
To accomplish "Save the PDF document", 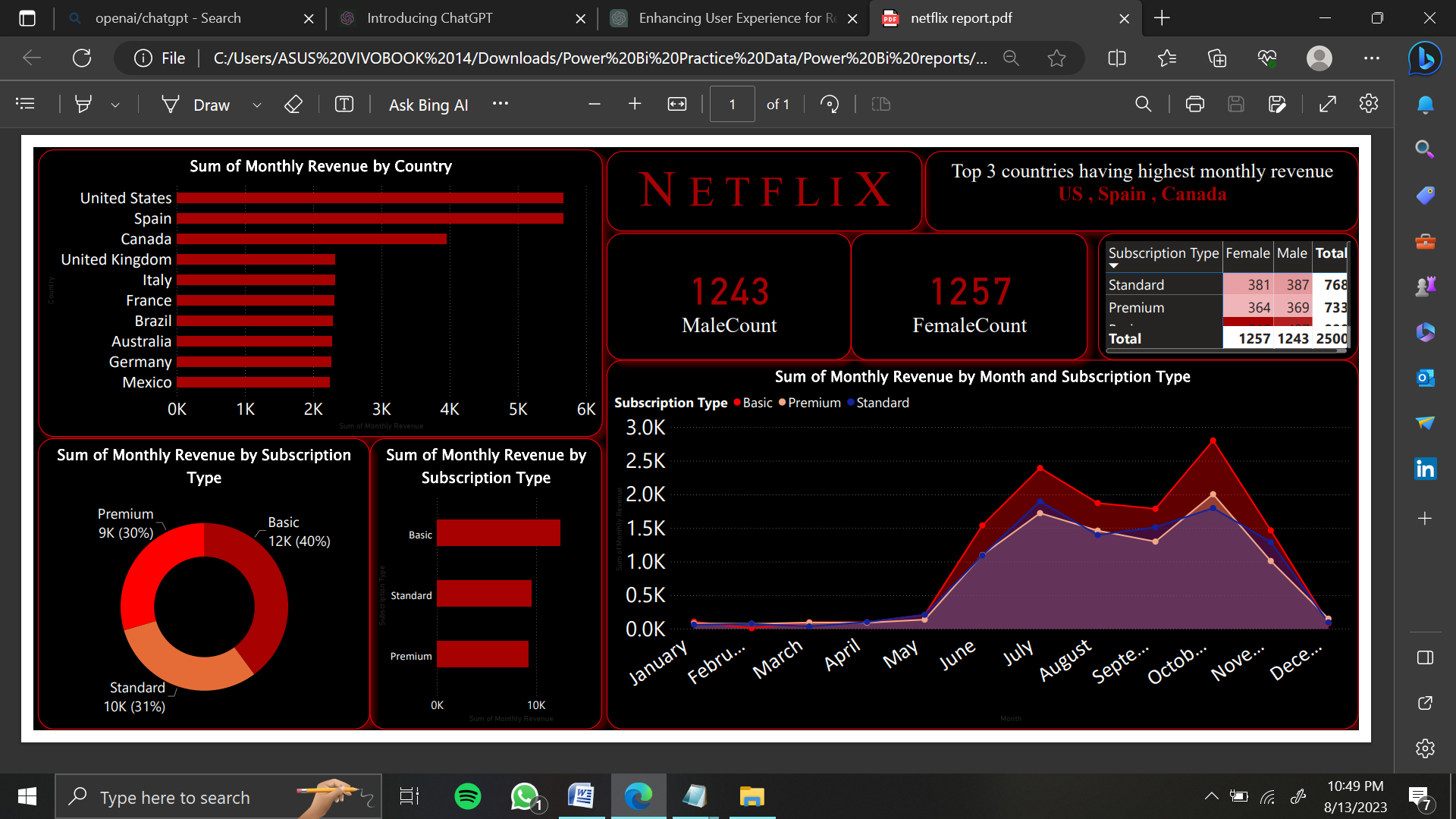I will pos(1236,104).
